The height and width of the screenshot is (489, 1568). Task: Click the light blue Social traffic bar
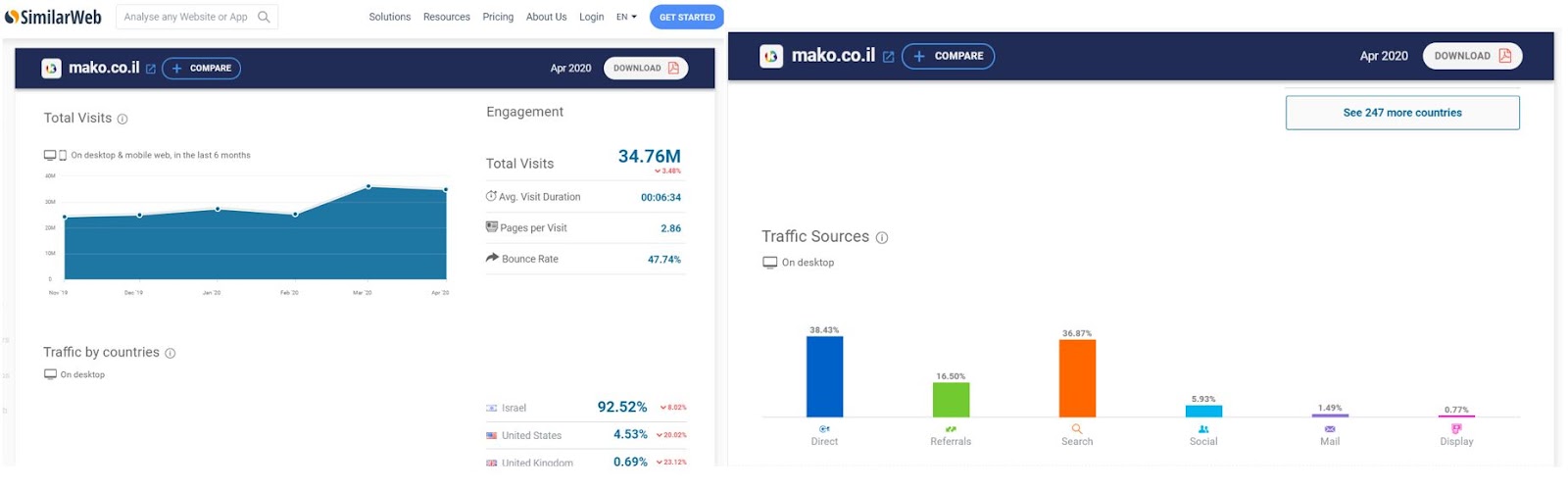coord(1203,412)
